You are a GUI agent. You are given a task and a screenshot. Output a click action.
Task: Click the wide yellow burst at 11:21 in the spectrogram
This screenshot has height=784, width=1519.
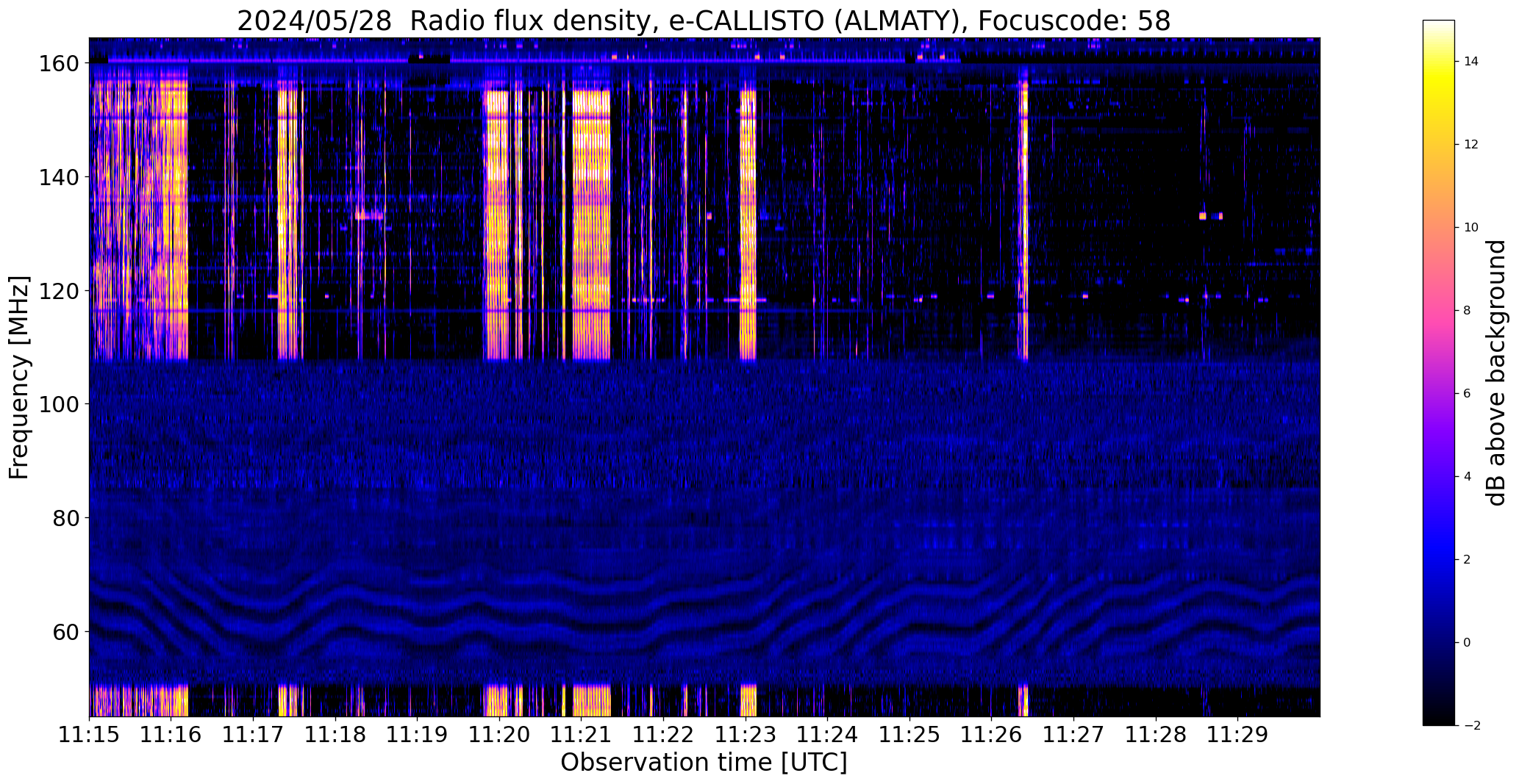pos(592,224)
